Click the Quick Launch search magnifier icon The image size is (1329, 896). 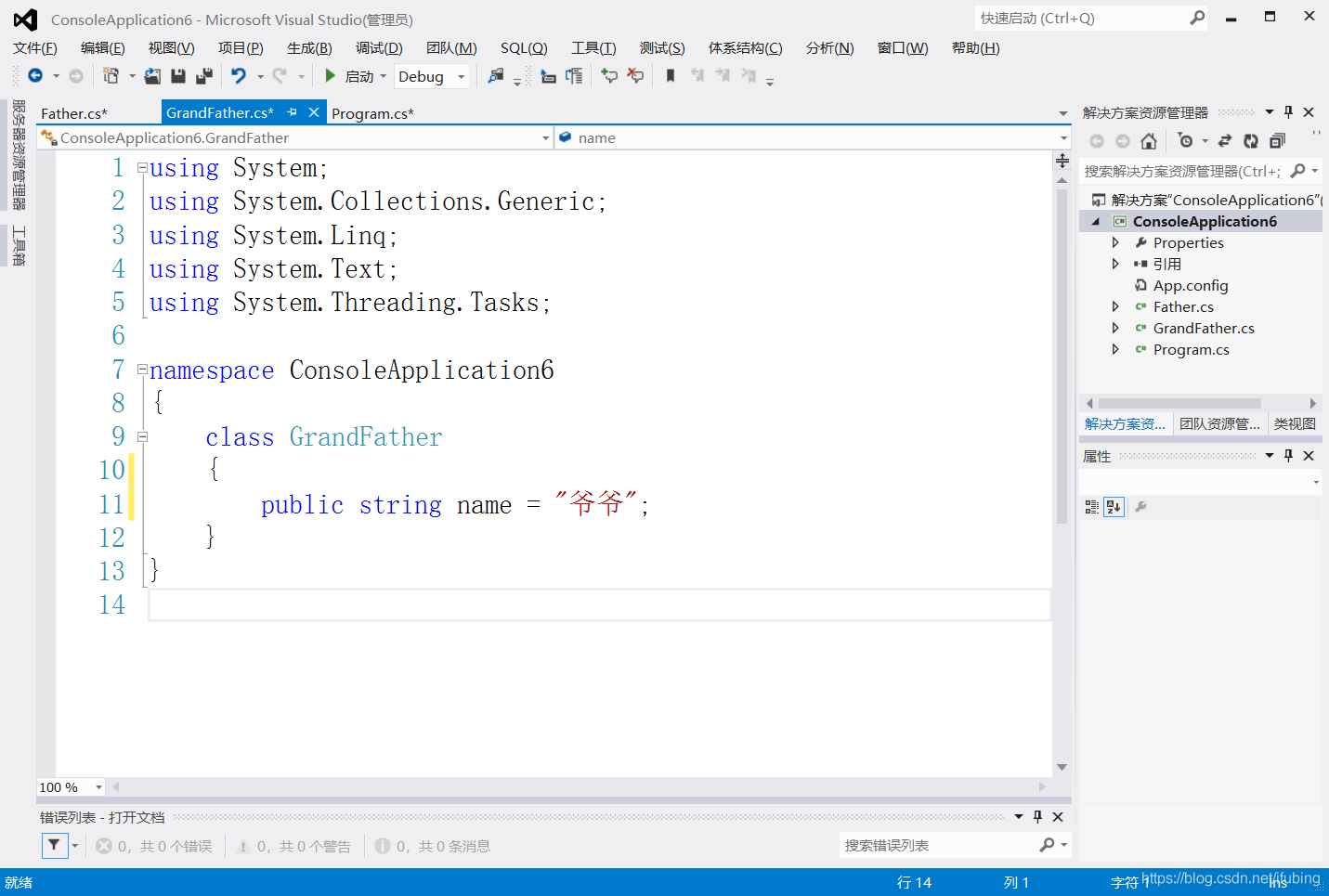[x=1197, y=18]
